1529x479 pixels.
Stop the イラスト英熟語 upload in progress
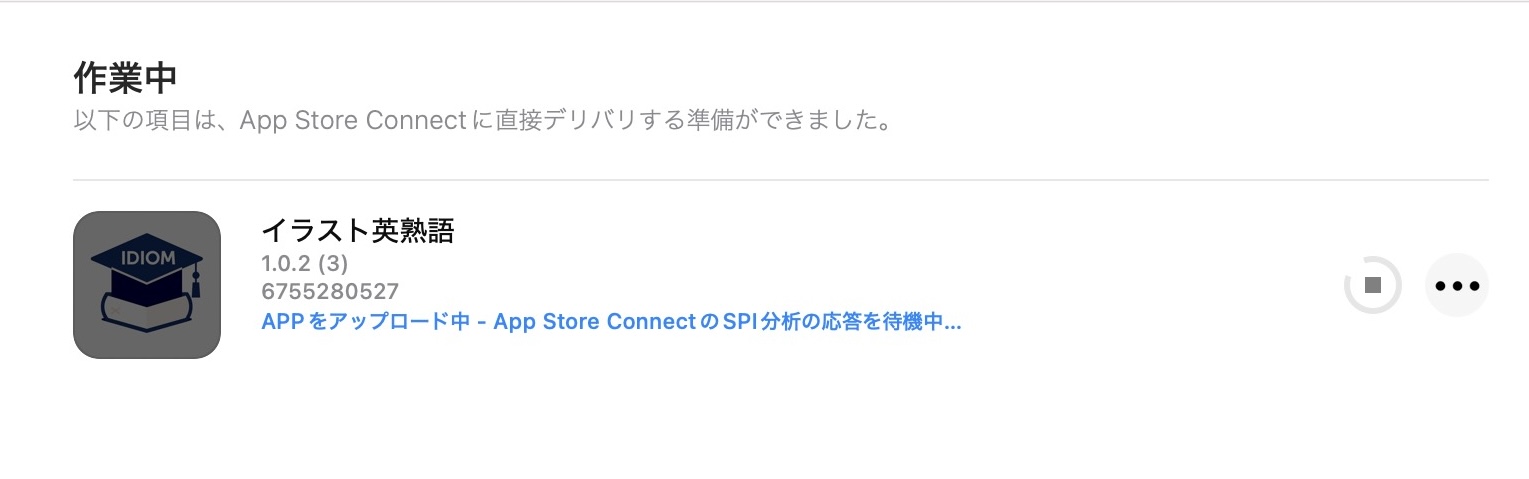(1373, 285)
